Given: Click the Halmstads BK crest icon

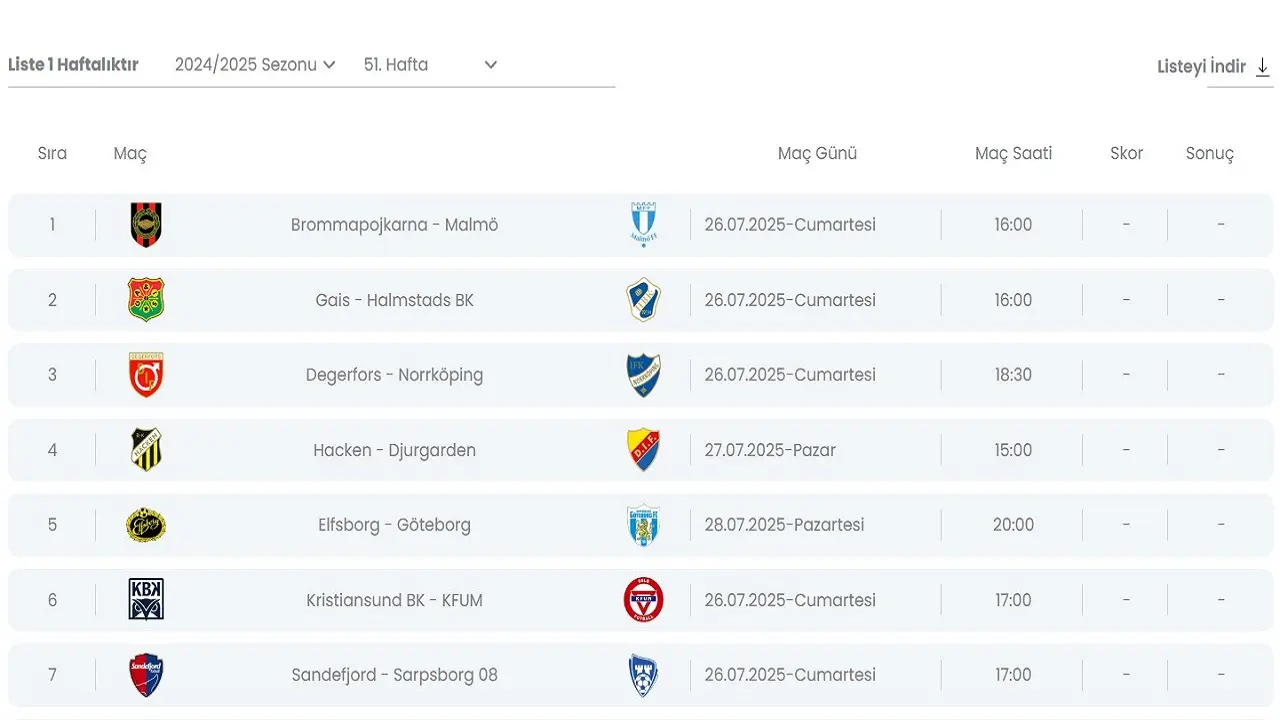Looking at the screenshot, I should tap(643, 300).
